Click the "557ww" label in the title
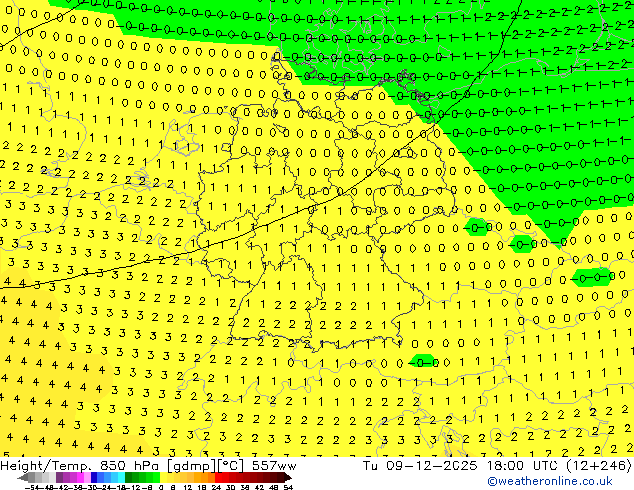This screenshot has width=634, height=490. coord(274,466)
